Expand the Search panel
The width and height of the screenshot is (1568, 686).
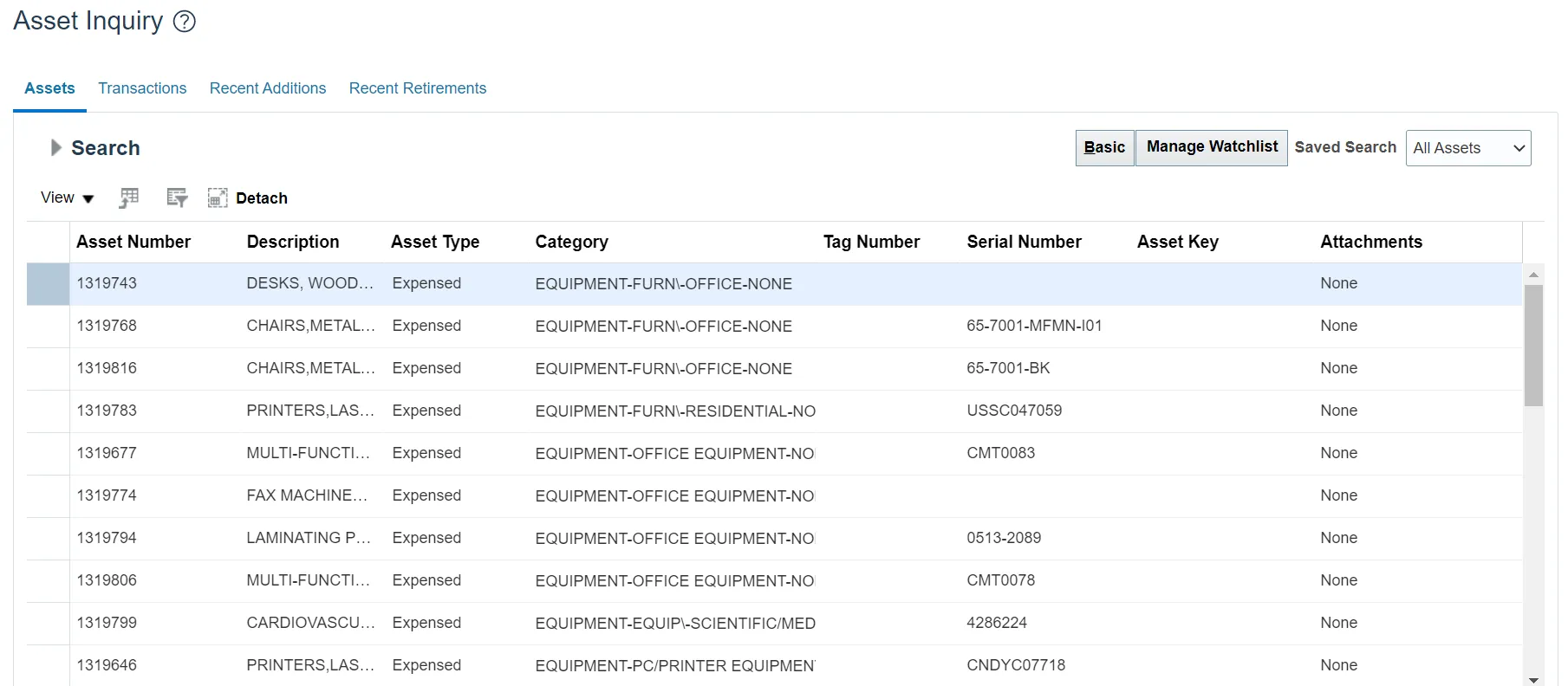click(x=56, y=148)
